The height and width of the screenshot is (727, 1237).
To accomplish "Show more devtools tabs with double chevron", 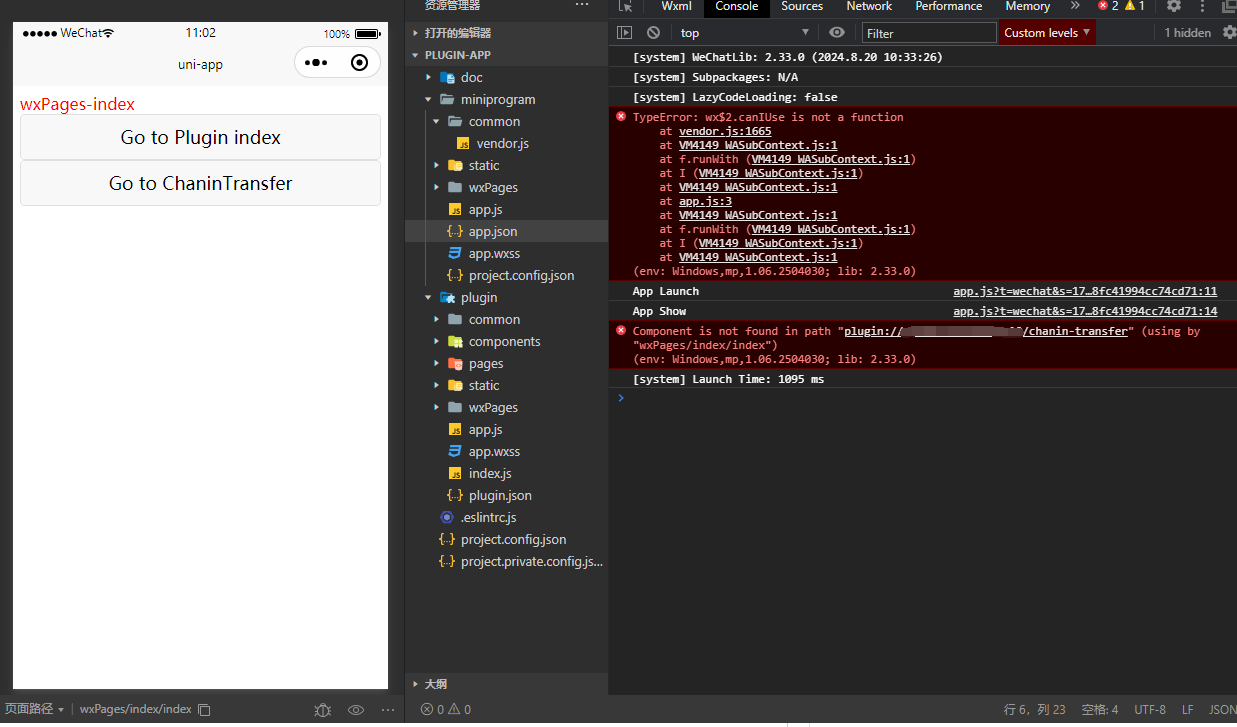I will pyautogui.click(x=1075, y=6).
